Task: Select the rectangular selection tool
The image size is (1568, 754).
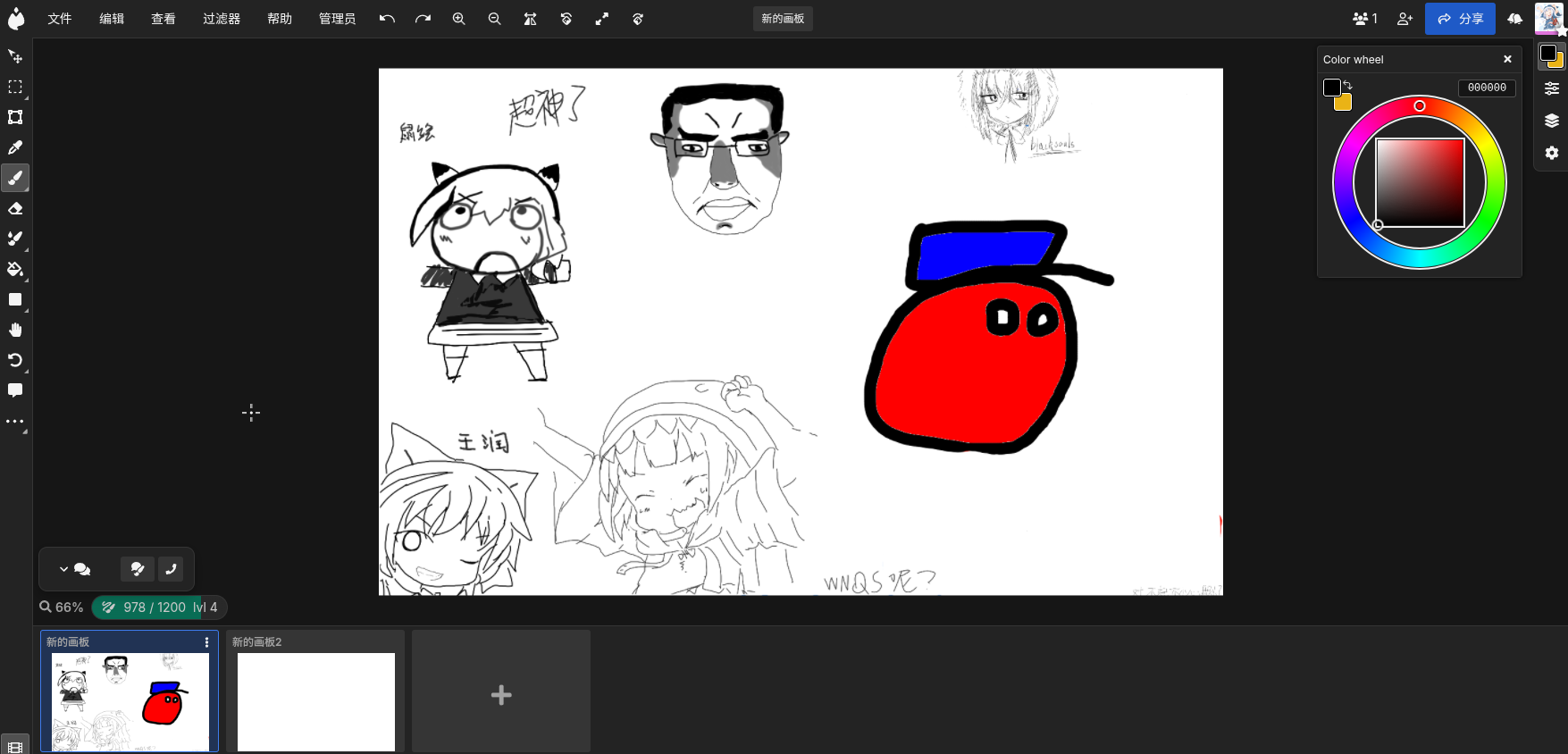Action: pos(15,87)
